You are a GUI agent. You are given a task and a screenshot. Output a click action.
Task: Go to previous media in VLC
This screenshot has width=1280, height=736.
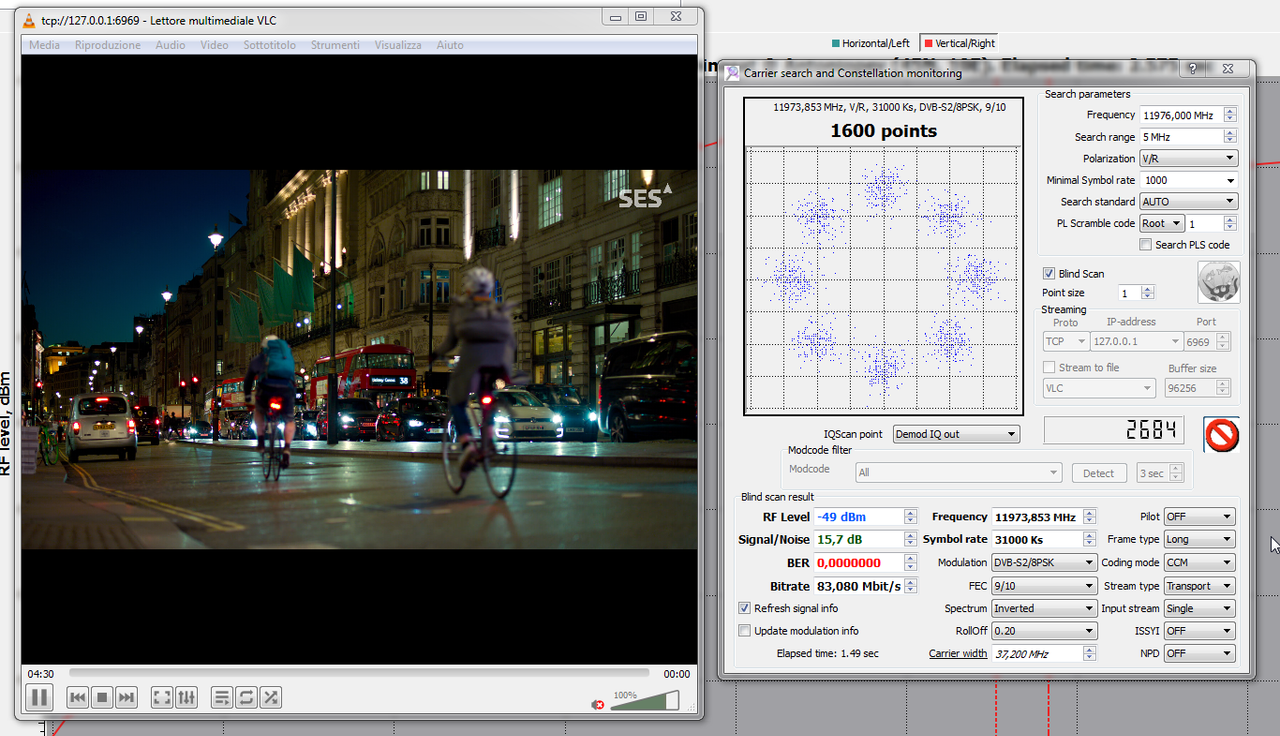[78, 697]
